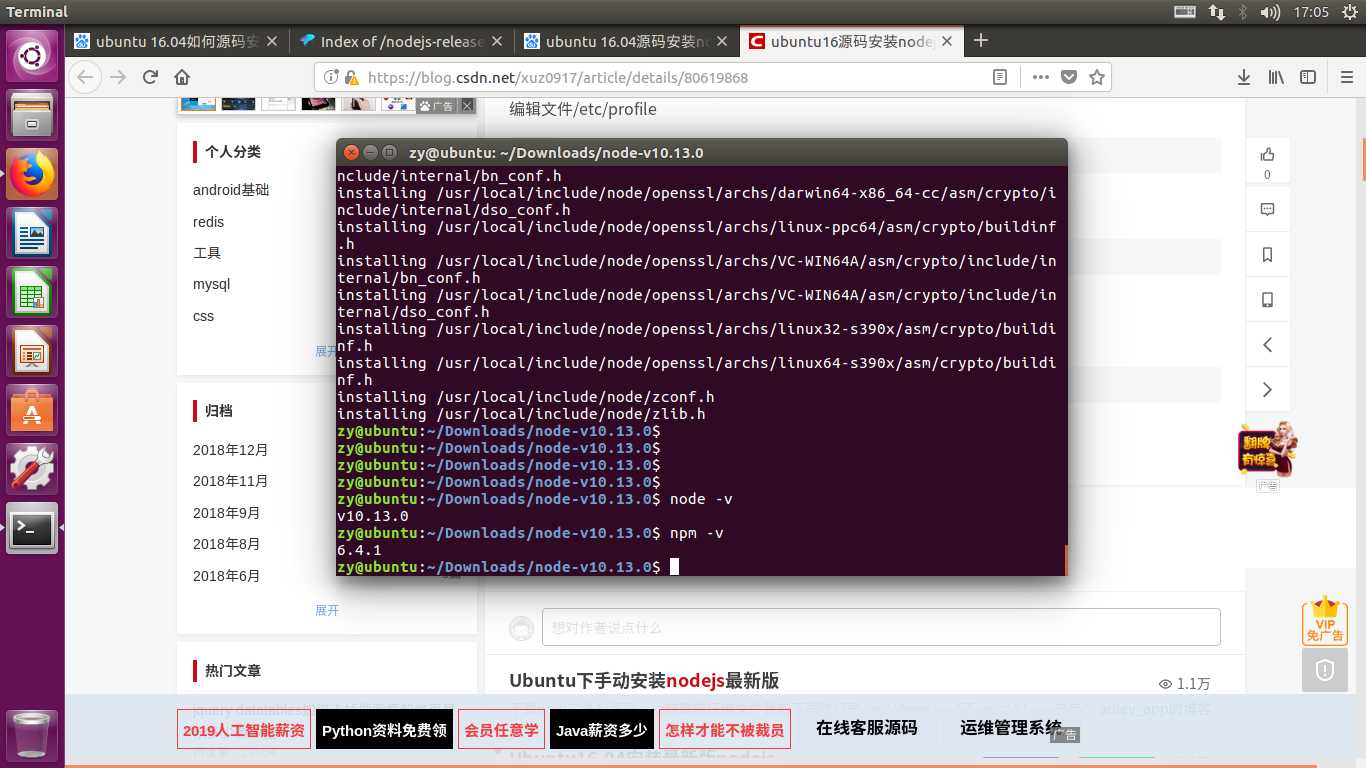This screenshot has height=768, width=1366.
Task: Open network connections indicator
Action: pyautogui.click(x=1217, y=12)
